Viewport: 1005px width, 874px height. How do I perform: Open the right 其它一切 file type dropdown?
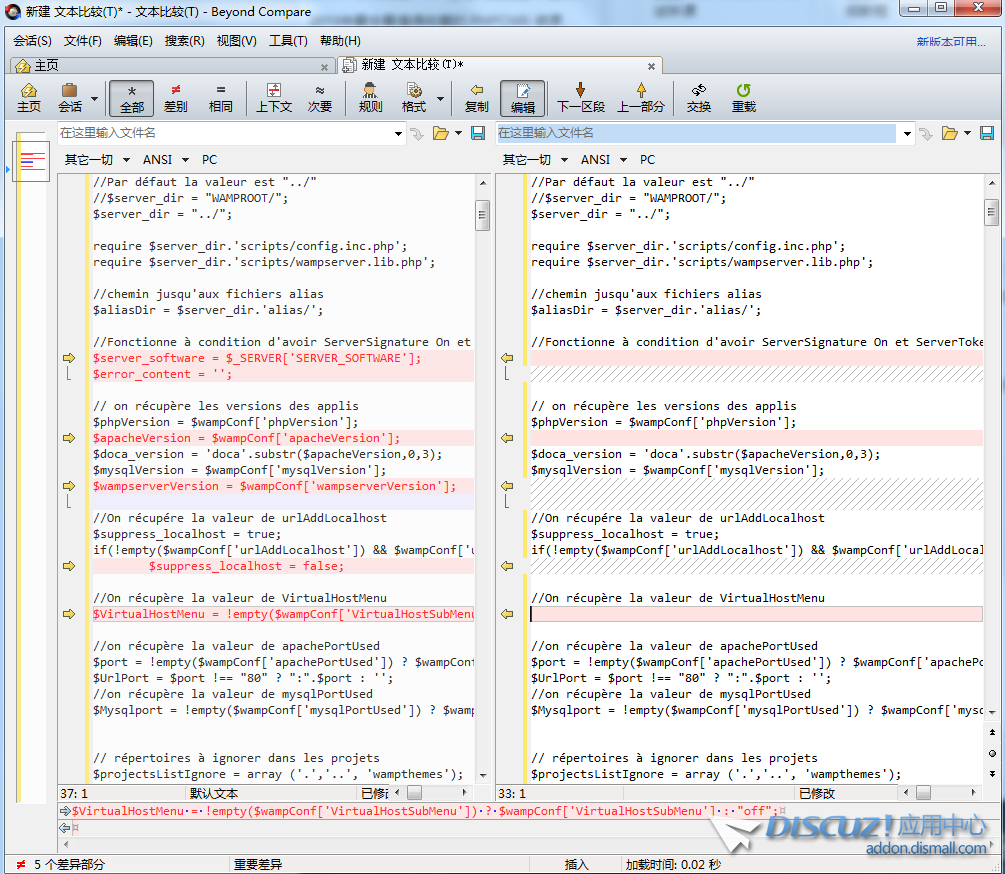click(x=535, y=160)
